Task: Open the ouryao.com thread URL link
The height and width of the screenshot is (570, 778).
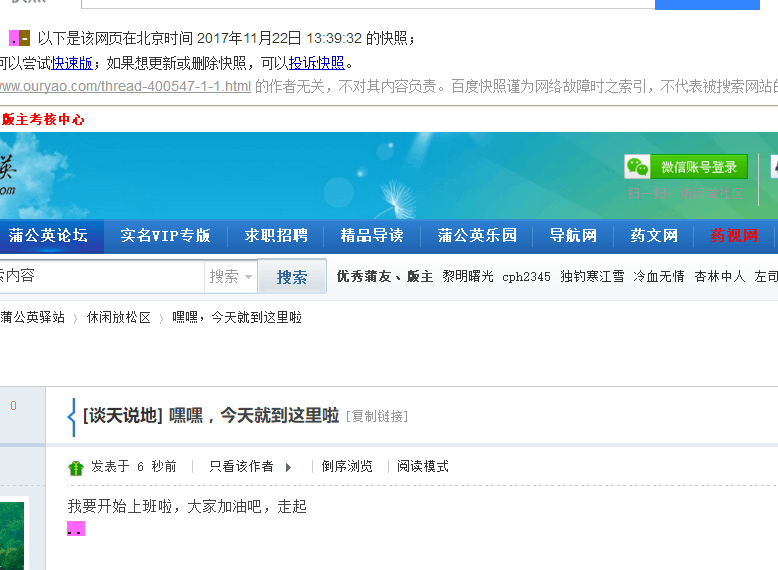Action: pyautogui.click(x=125, y=86)
